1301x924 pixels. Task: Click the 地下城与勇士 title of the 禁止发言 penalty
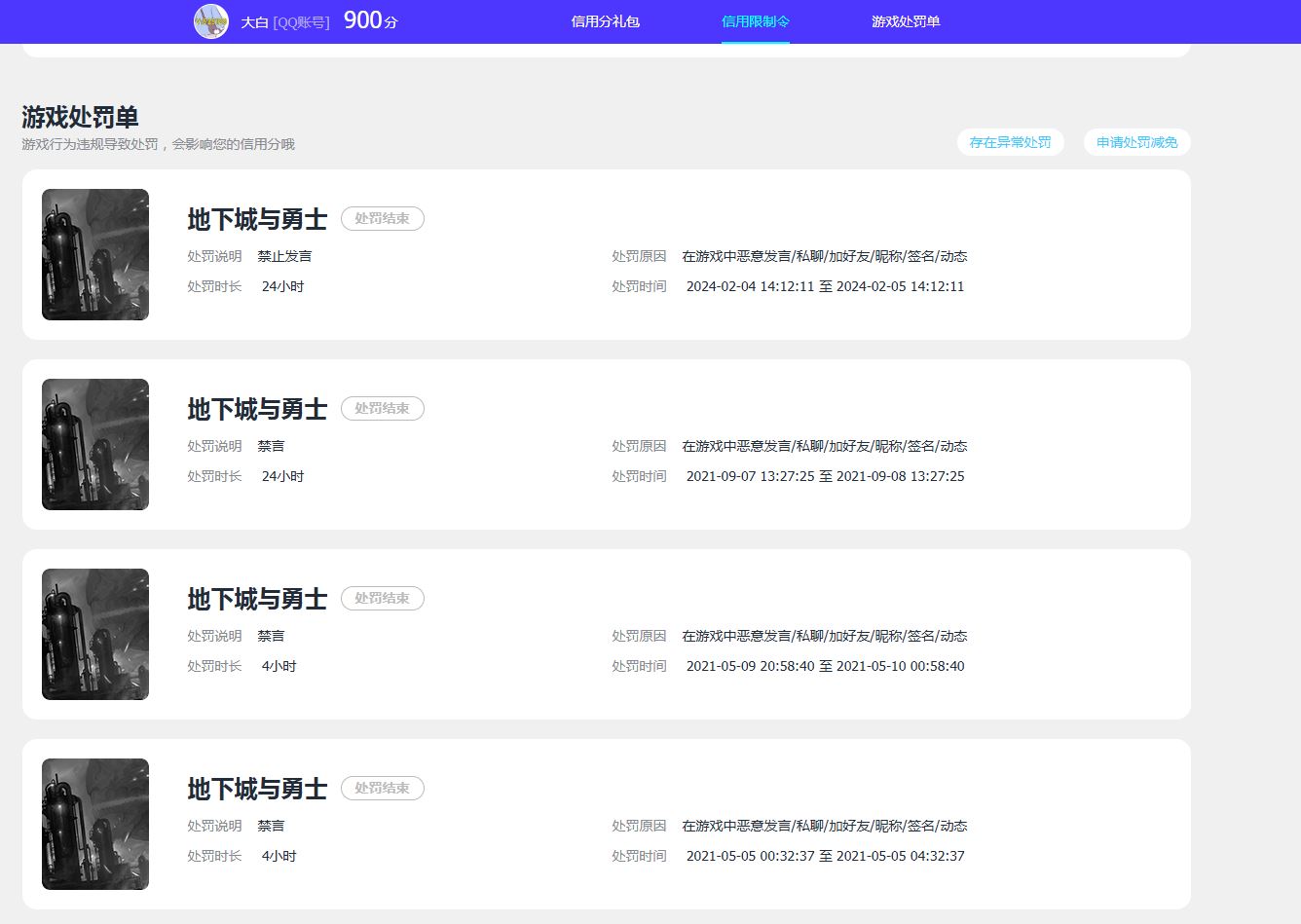click(257, 220)
